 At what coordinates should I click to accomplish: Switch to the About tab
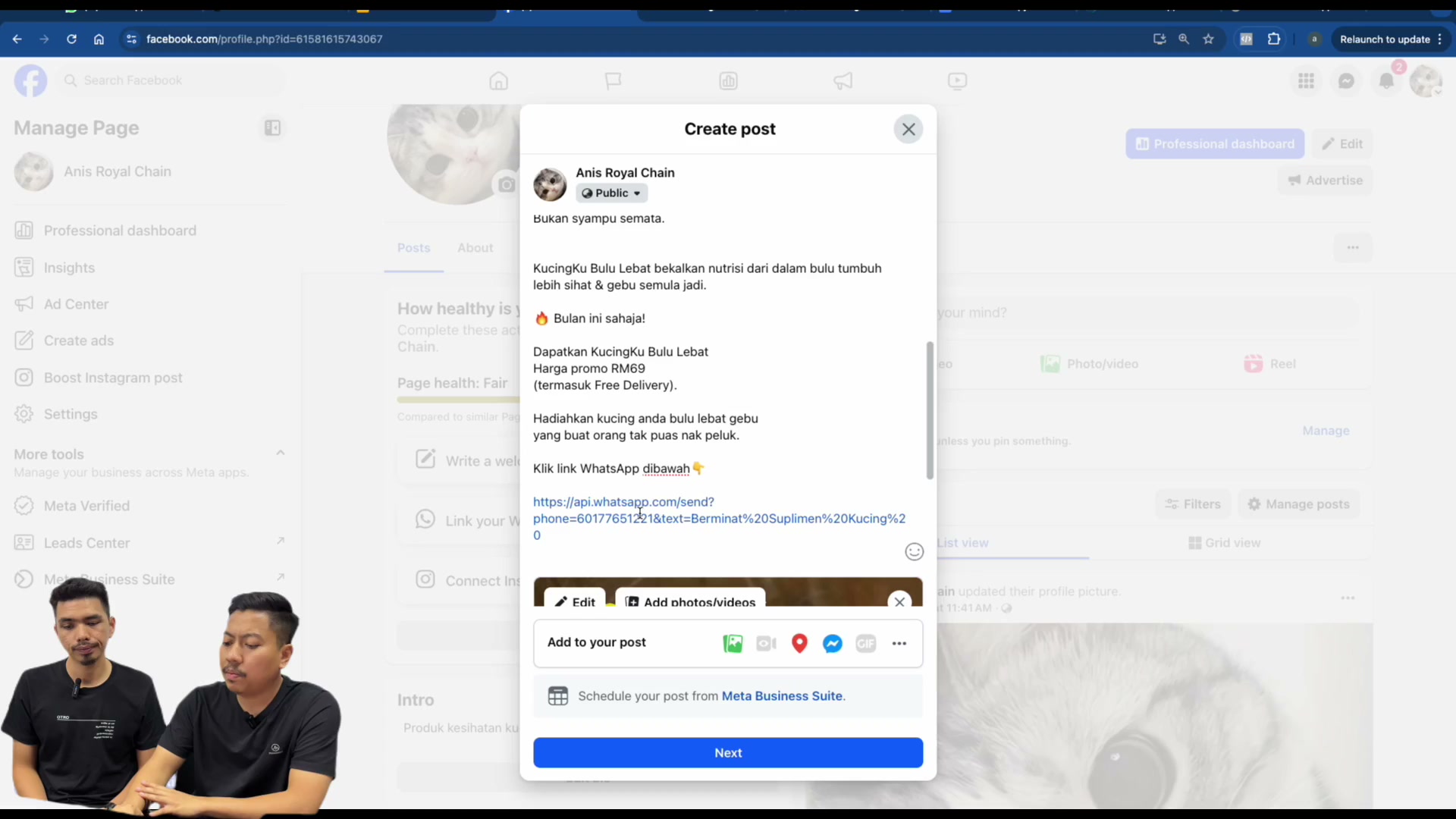(x=475, y=248)
